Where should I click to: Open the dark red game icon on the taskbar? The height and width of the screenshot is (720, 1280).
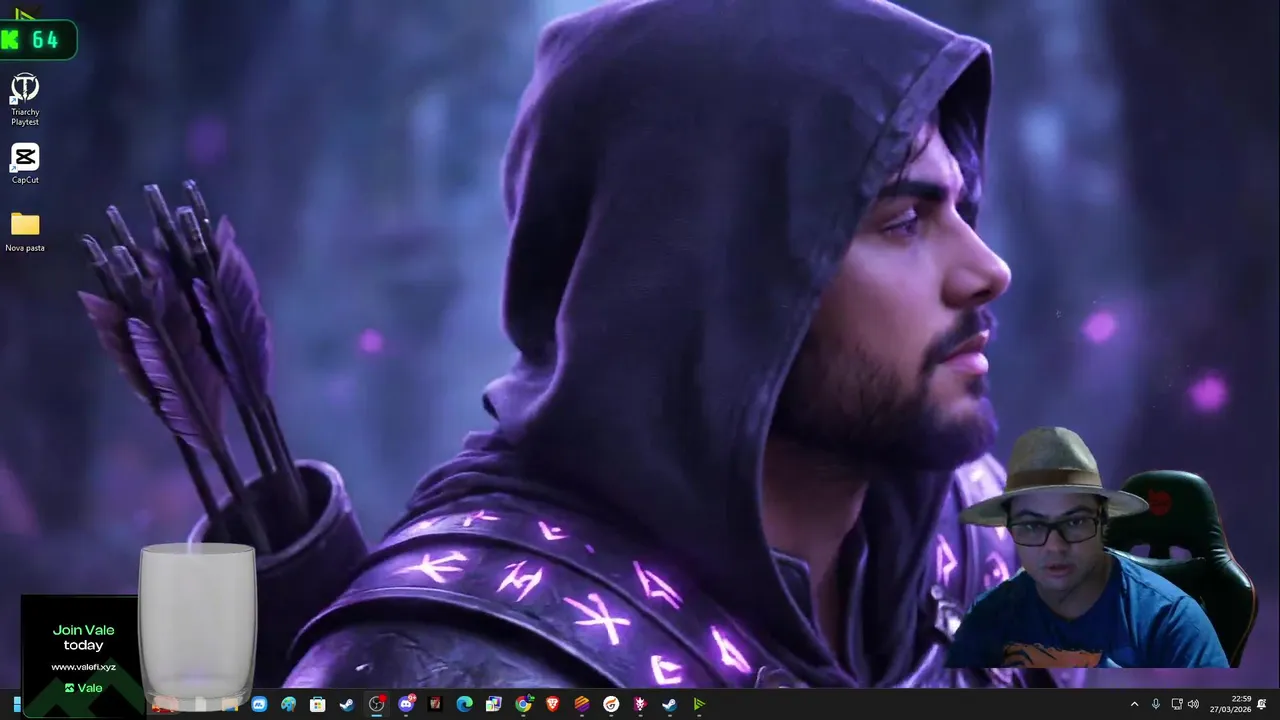(x=435, y=704)
